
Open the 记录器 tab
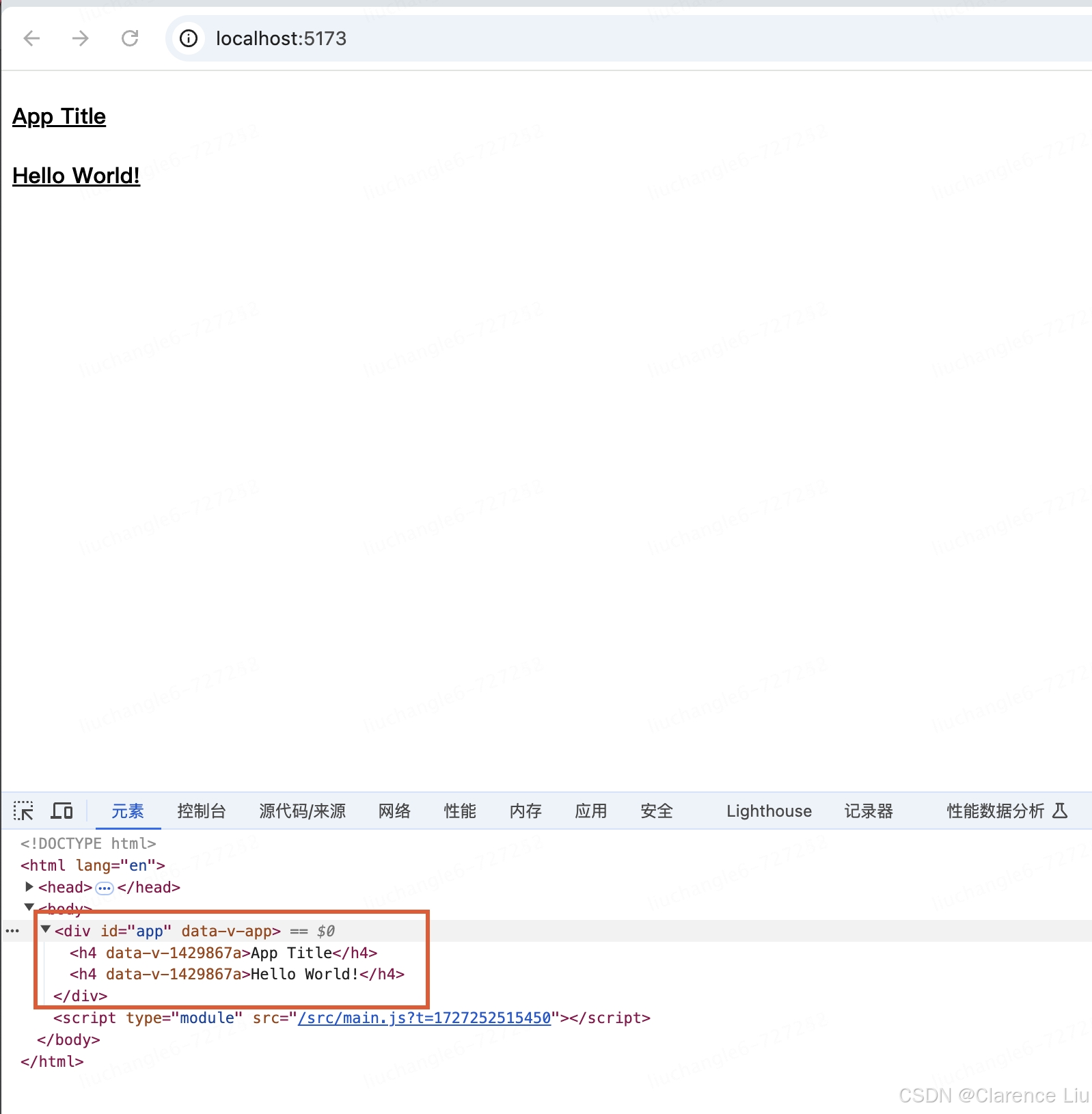tap(869, 811)
